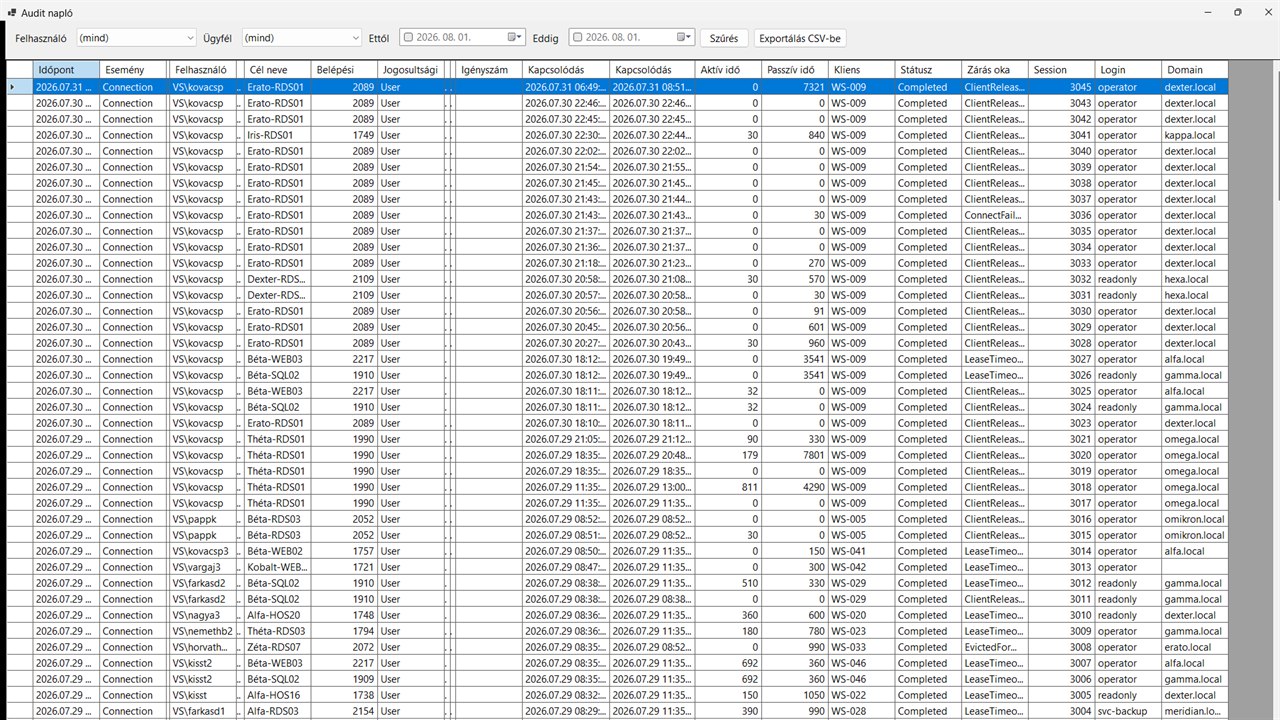Enable the Ettől date checkbox
The width and height of the screenshot is (1280, 720).
408,37
